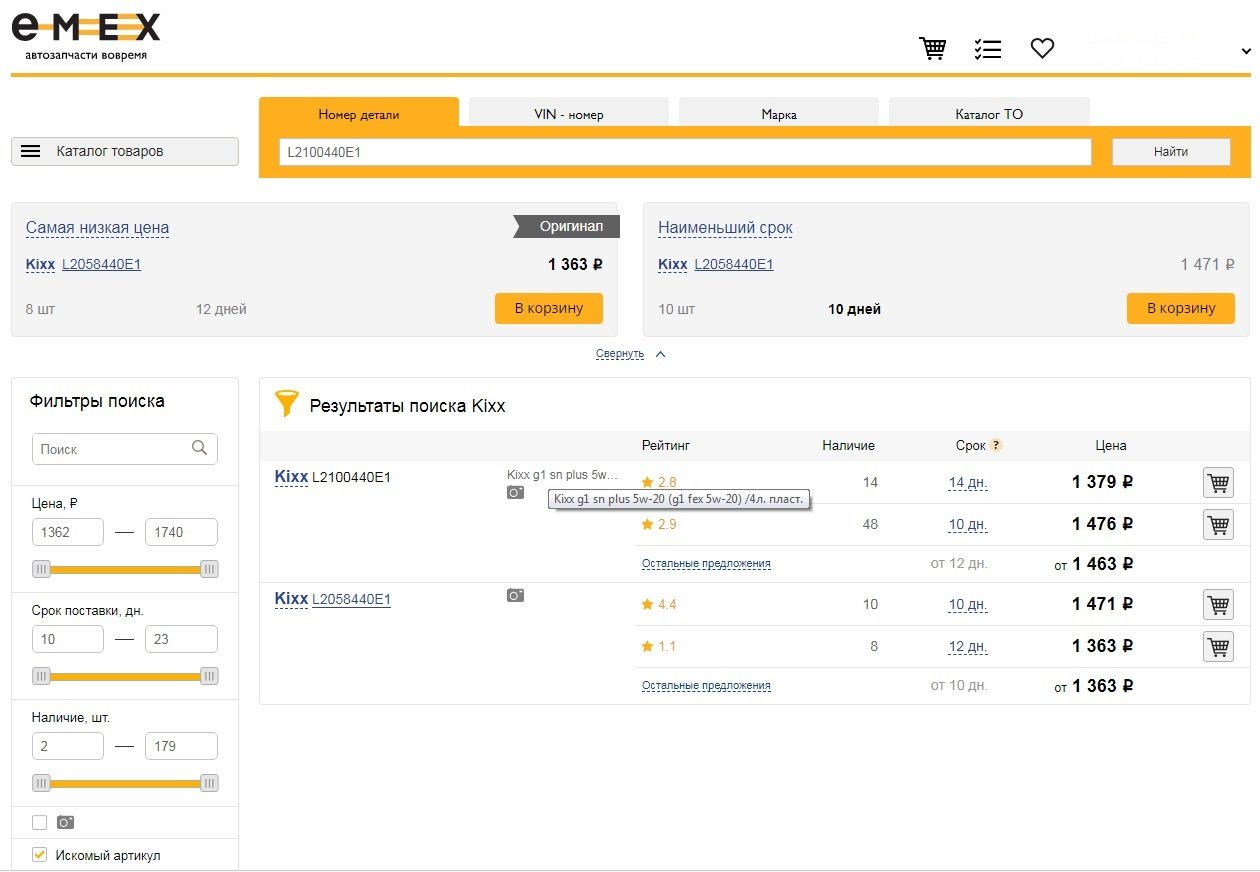Click the Срок help question mark icon

[997, 445]
